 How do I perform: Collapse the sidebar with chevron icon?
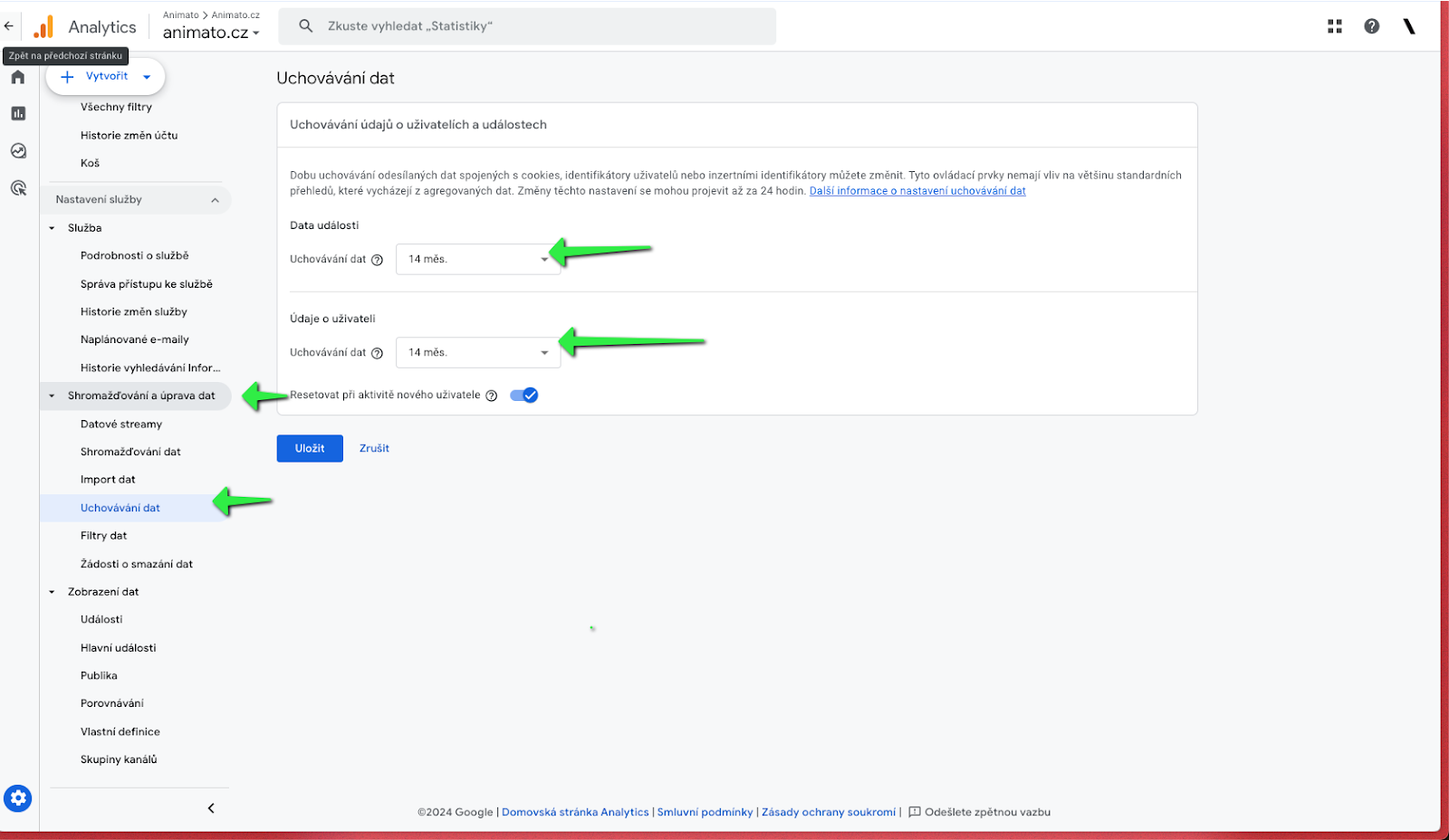click(211, 808)
